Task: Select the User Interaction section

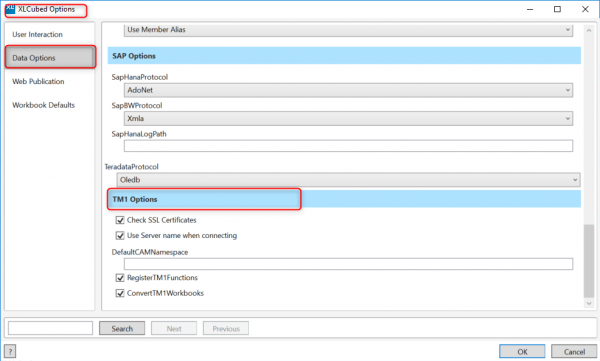Action: pos(38,34)
